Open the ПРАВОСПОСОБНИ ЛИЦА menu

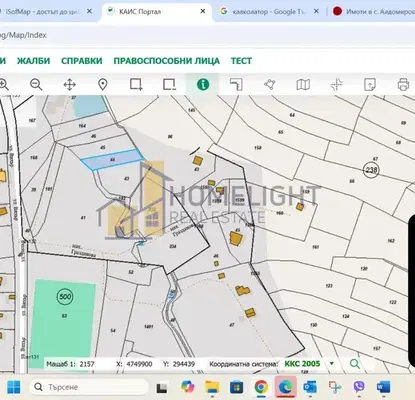coord(167,61)
